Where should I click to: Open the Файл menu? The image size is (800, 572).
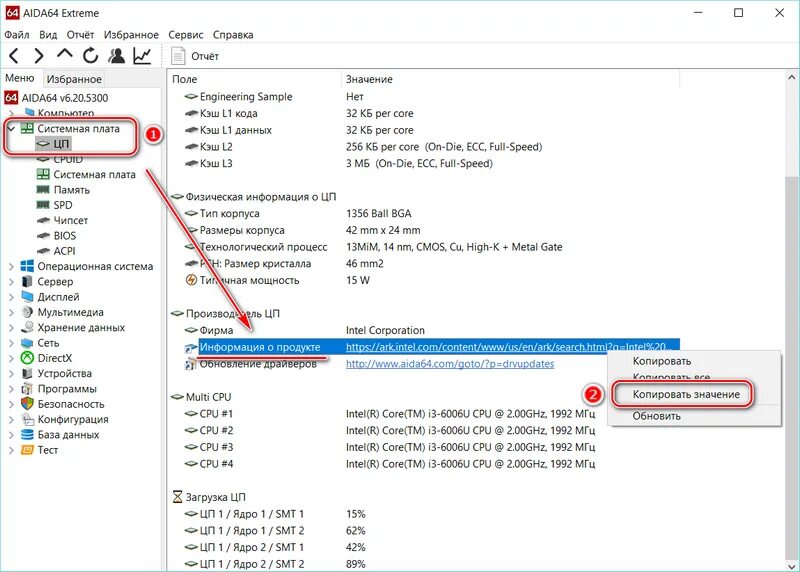point(17,35)
